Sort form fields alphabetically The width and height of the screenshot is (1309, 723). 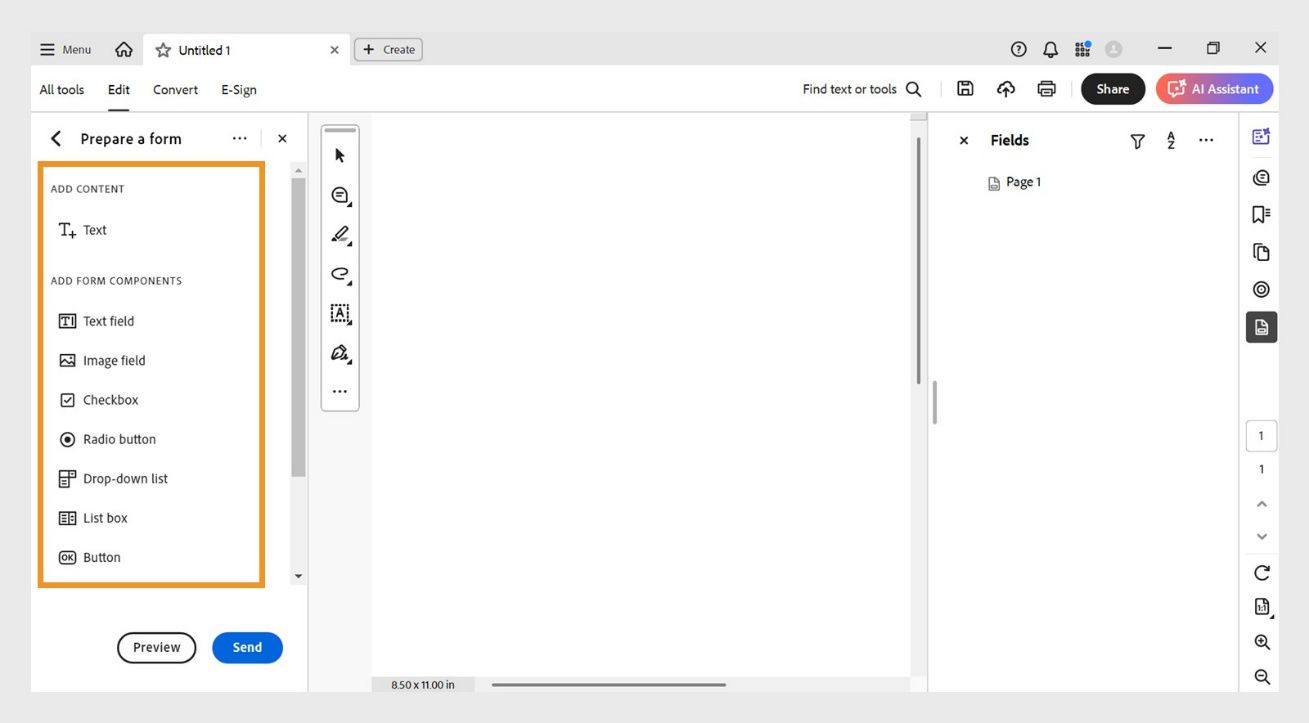1170,140
